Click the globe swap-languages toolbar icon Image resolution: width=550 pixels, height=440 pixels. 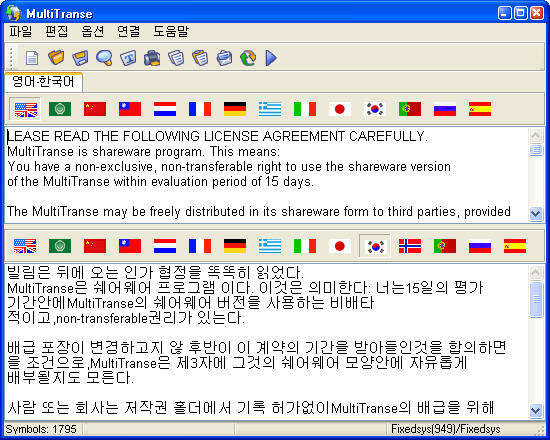coord(248,58)
